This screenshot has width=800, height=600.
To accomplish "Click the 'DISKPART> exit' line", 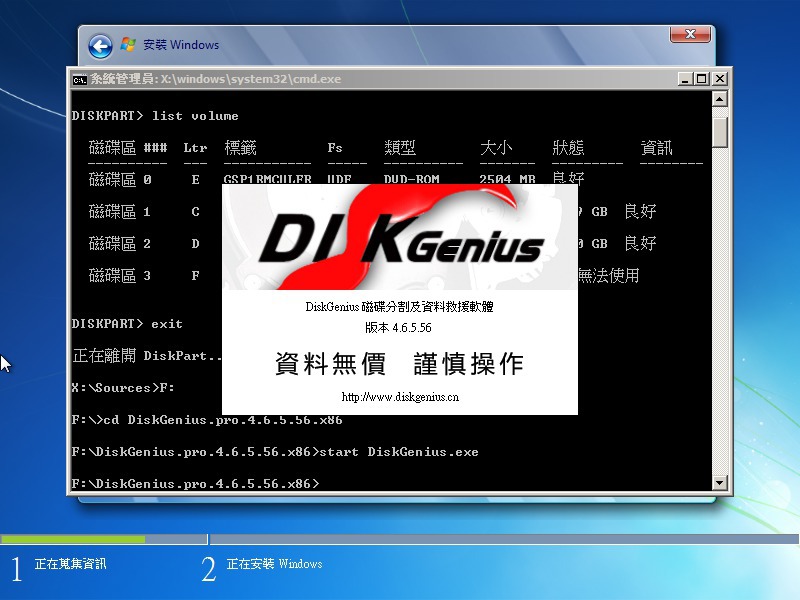I will (127, 324).
